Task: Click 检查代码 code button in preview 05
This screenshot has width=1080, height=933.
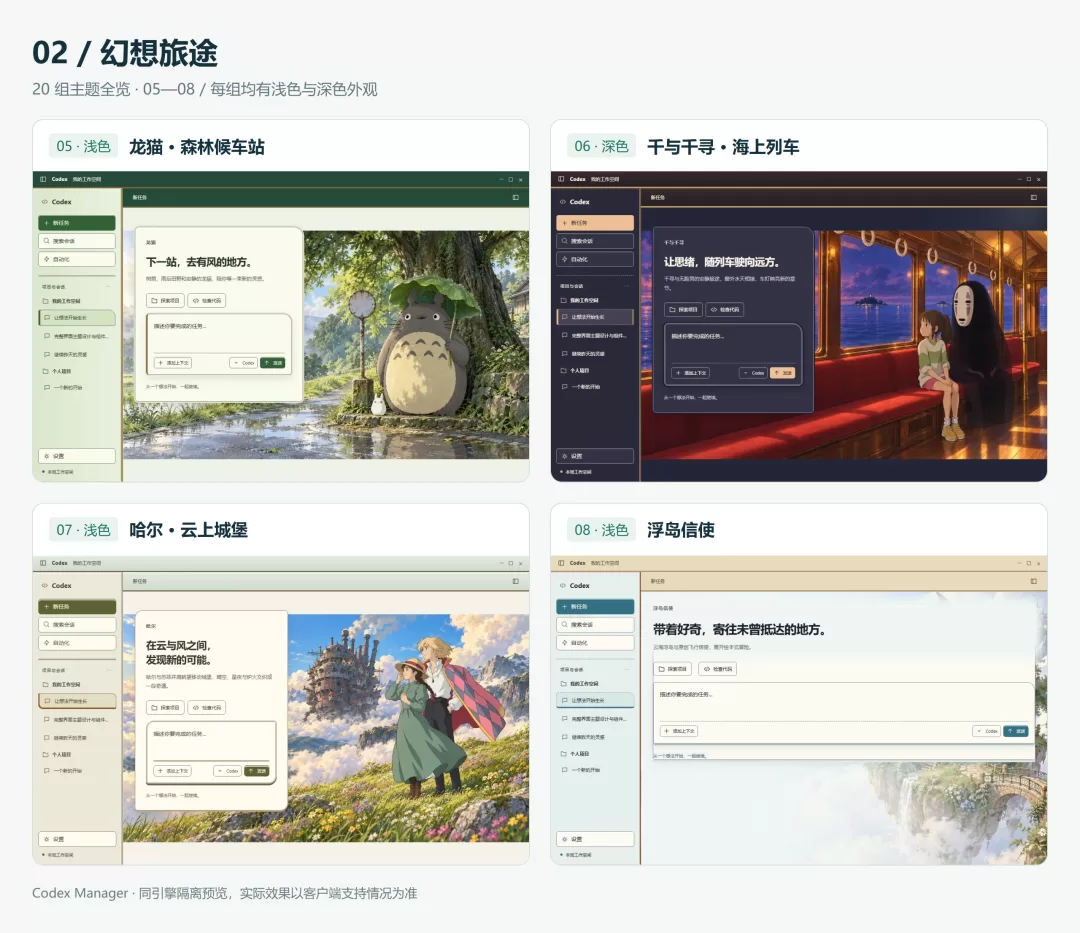Action: (207, 301)
